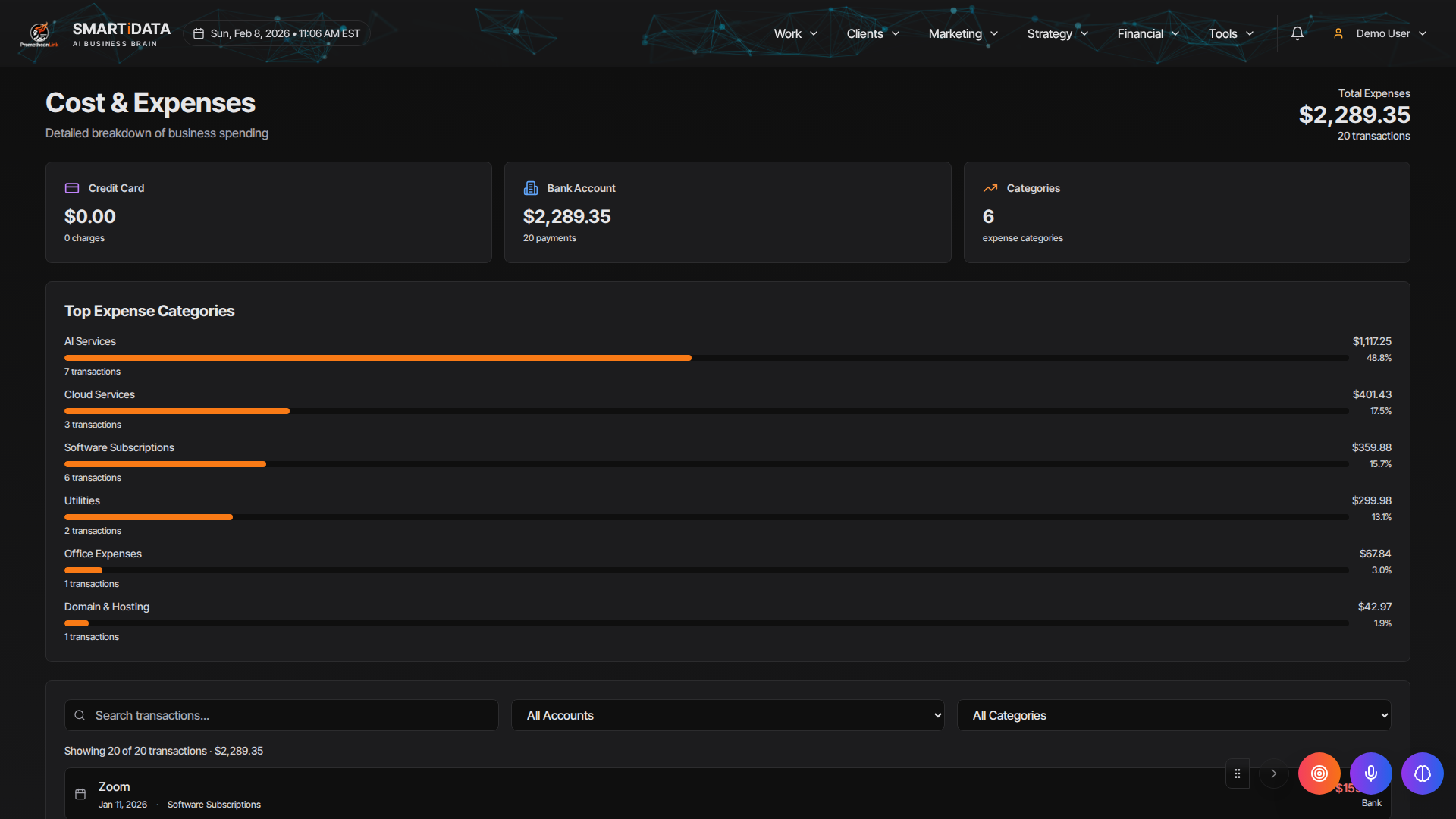
Task: Expand the Demo User account menu
Action: [x=1380, y=33]
